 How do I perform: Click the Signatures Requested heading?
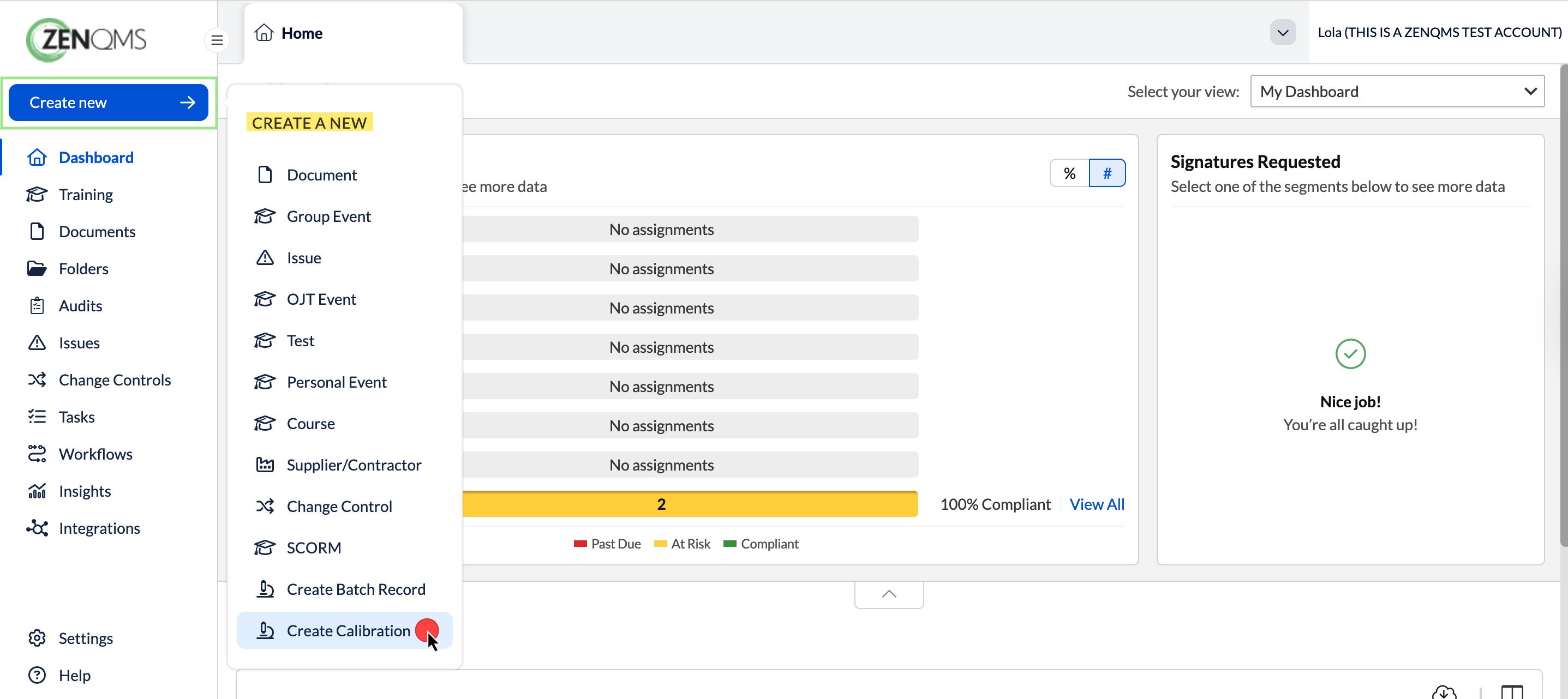1255,162
